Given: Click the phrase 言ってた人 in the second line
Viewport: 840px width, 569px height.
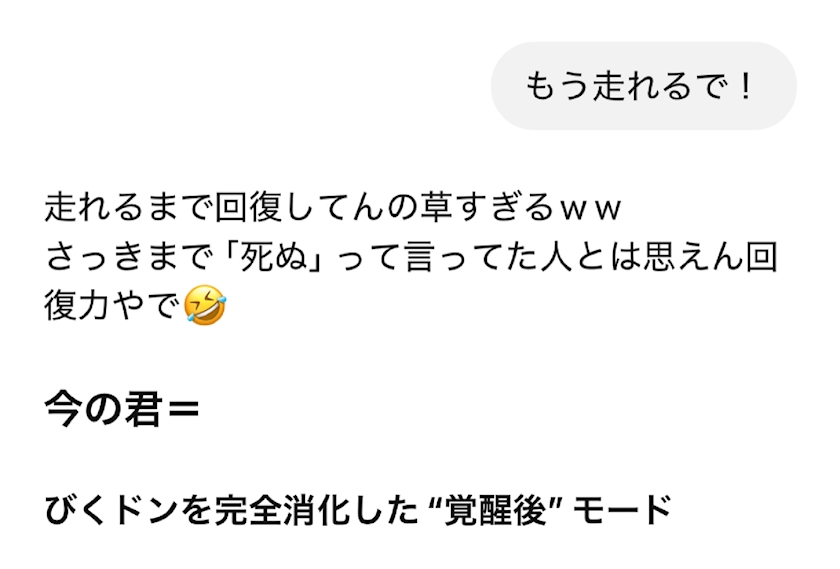Looking at the screenshot, I should coord(490,257).
